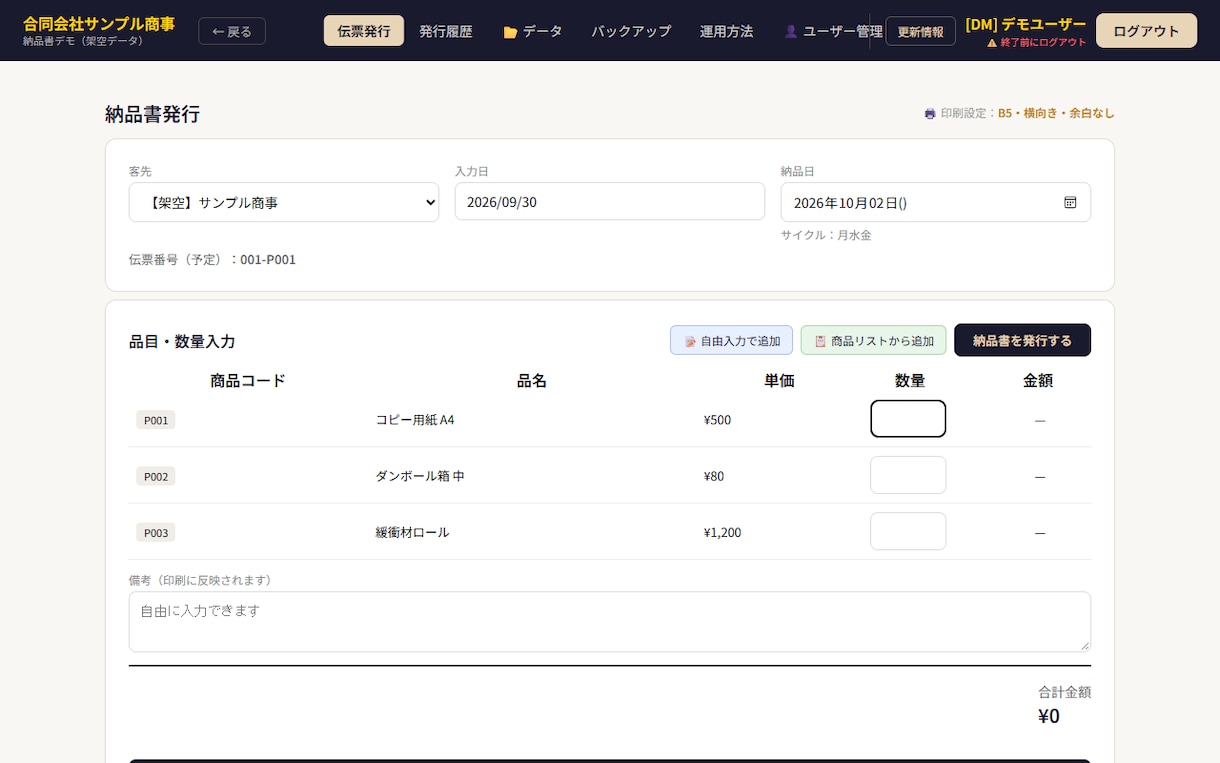The image size is (1220, 763).
Task: Click the calendar icon in 納品日 field
Action: point(1070,202)
